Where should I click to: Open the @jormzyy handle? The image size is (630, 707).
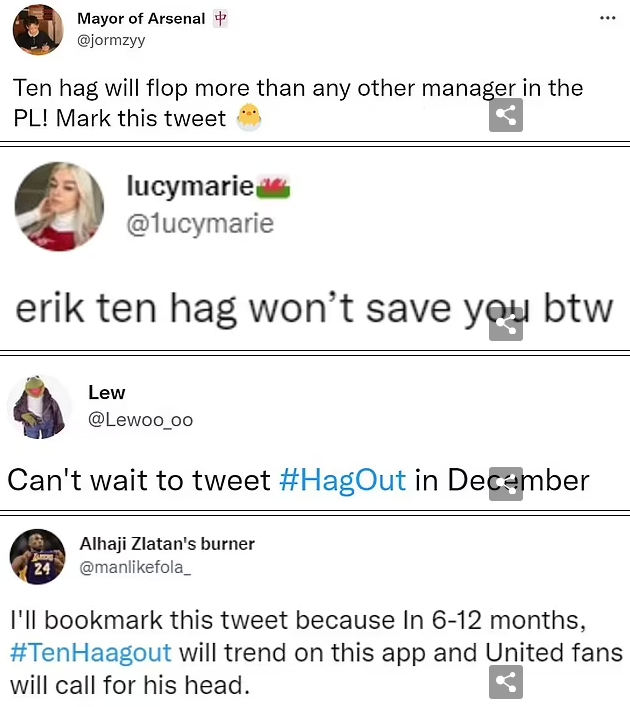(111, 41)
